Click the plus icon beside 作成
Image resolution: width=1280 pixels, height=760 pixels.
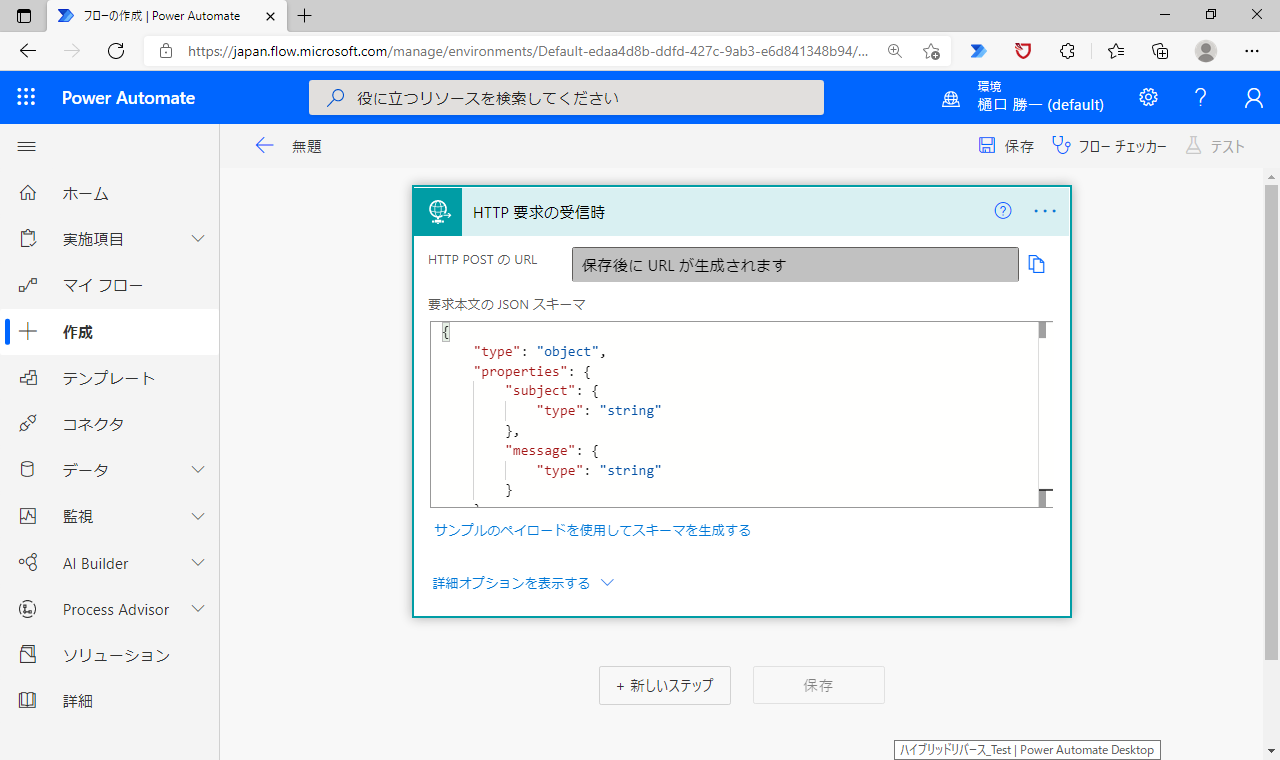28,332
